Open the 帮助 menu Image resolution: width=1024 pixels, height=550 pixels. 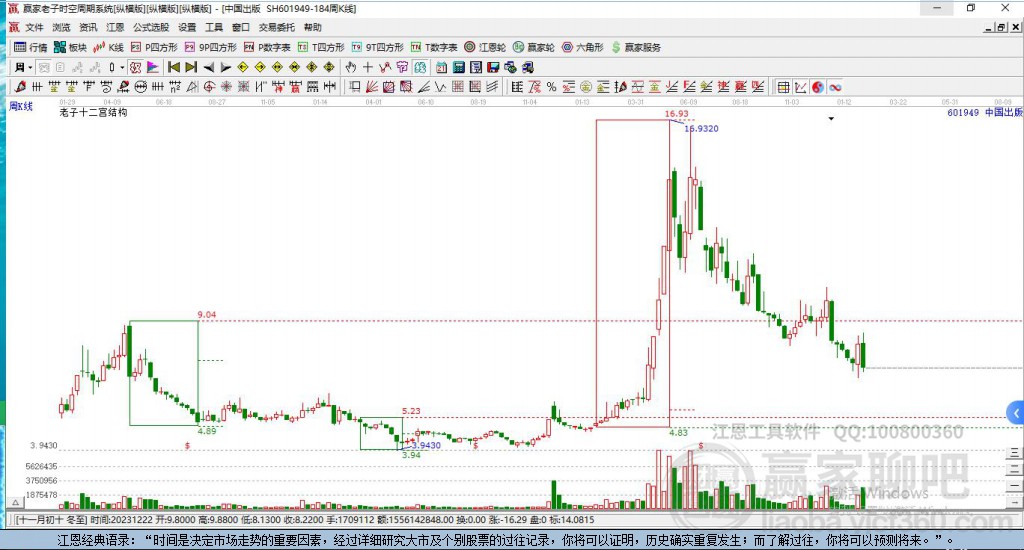(312, 27)
